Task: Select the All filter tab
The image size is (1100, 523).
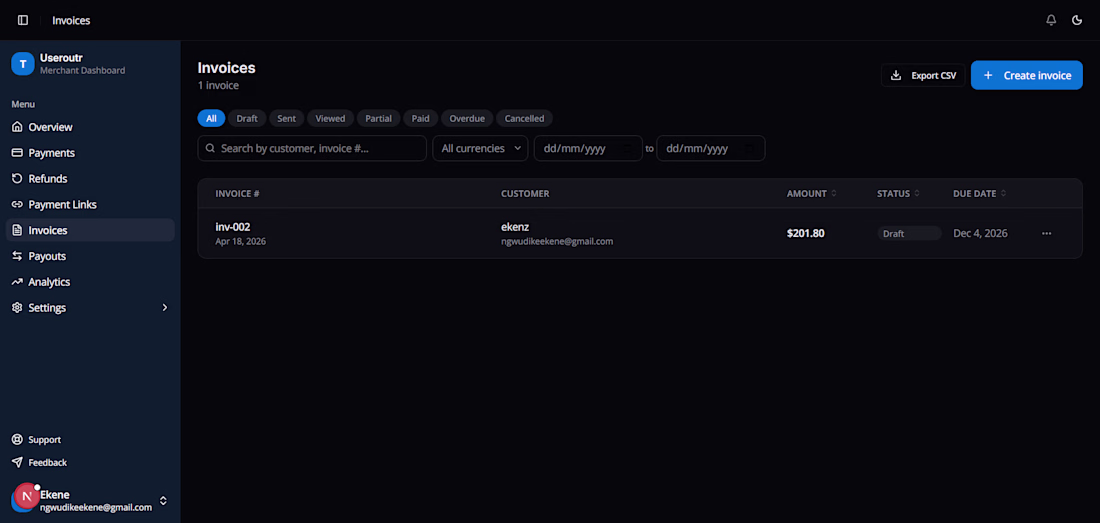Action: pos(211,118)
